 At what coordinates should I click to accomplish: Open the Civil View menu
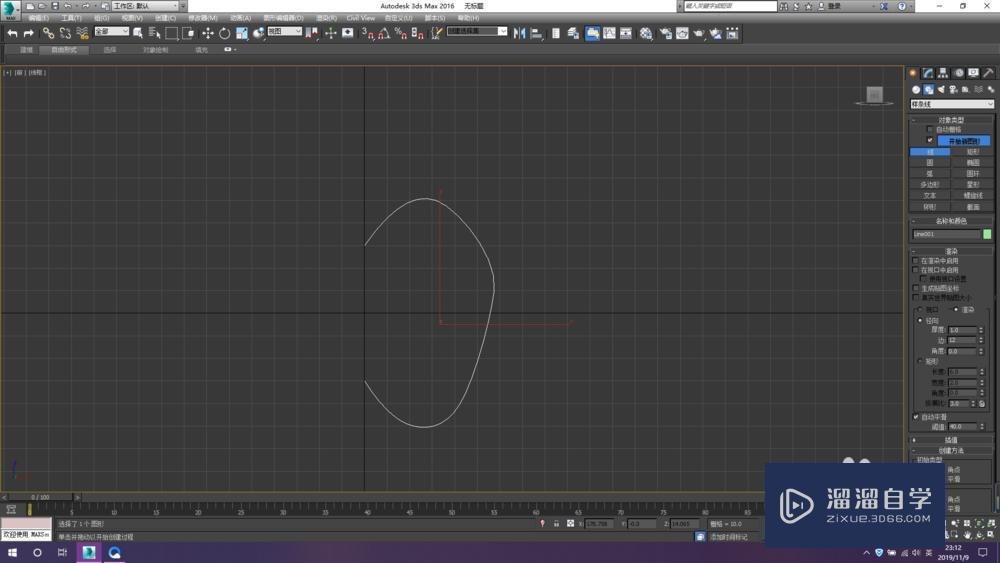(360, 18)
